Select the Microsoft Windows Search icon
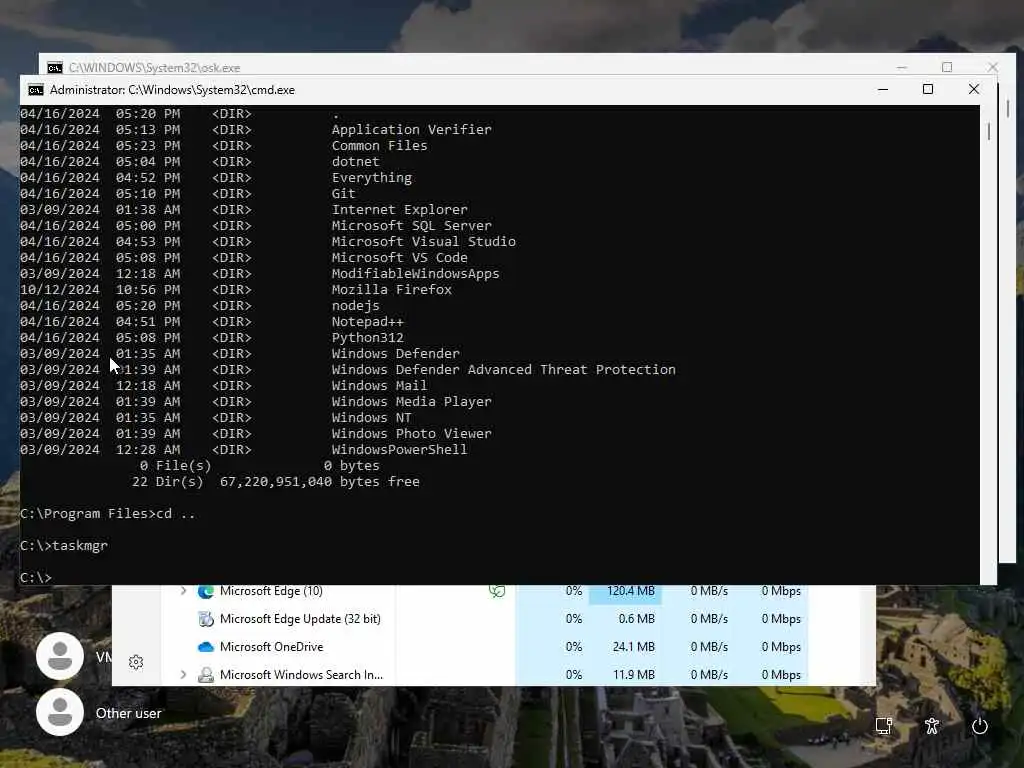Screen dimensions: 1024x768 click(206, 675)
